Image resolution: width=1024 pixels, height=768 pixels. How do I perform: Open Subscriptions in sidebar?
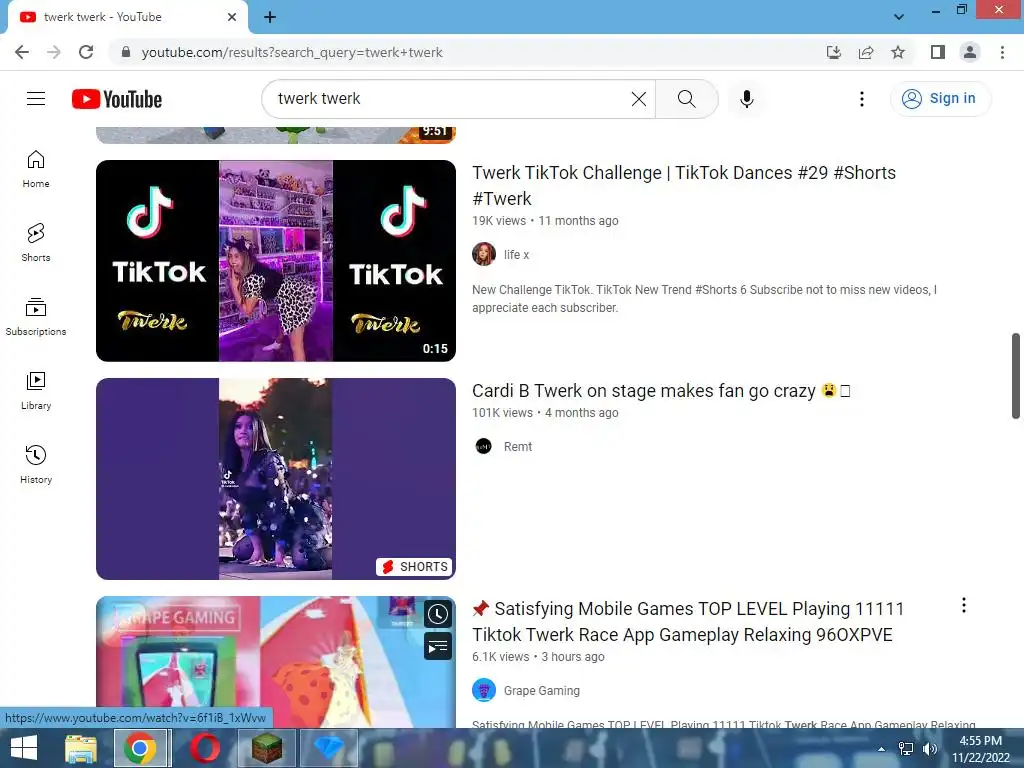[x=36, y=317]
